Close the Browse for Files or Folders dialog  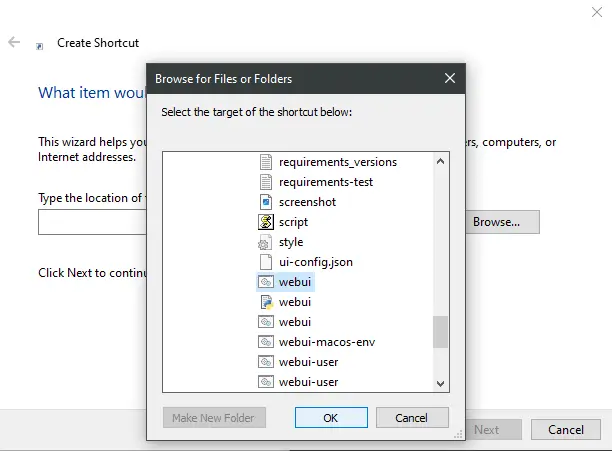point(450,77)
